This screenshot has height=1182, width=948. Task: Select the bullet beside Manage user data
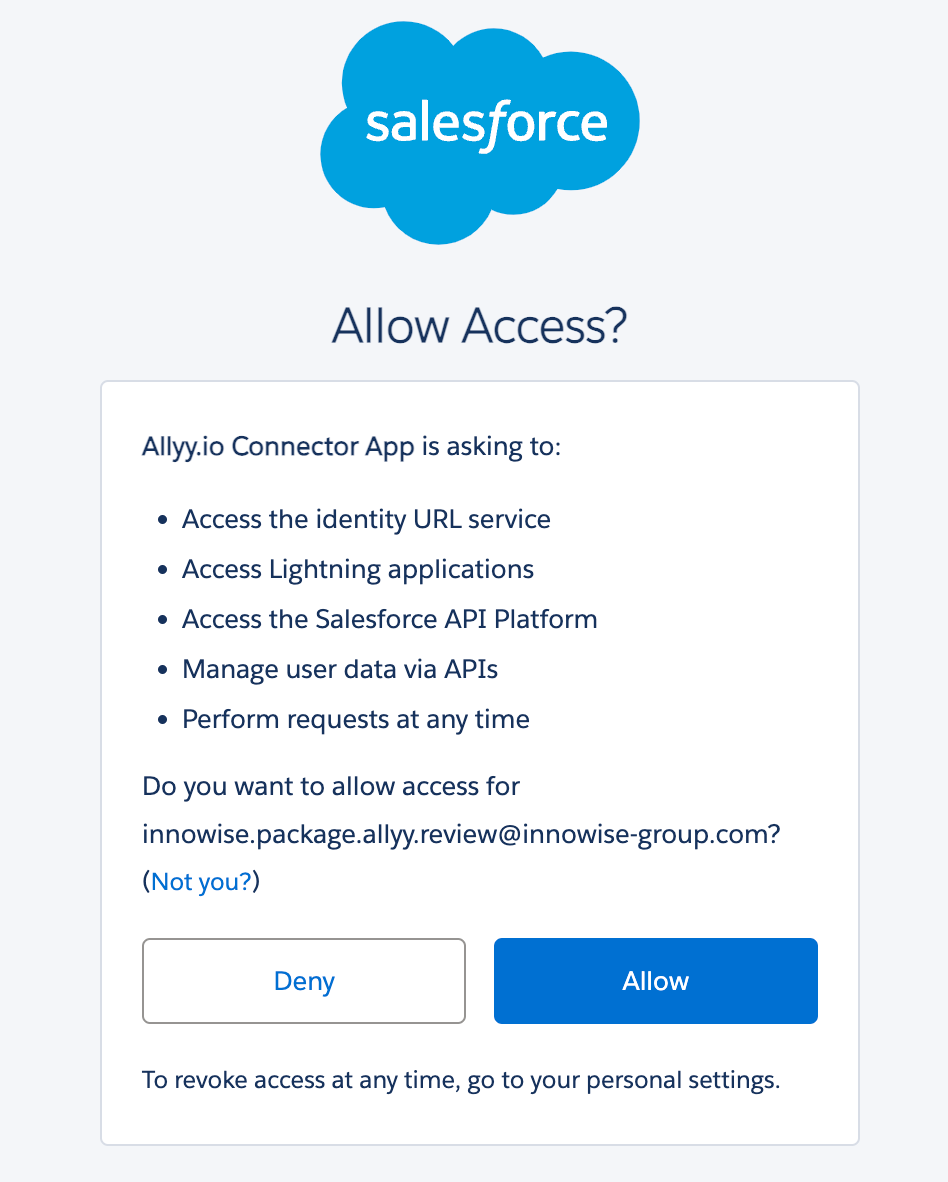point(161,670)
